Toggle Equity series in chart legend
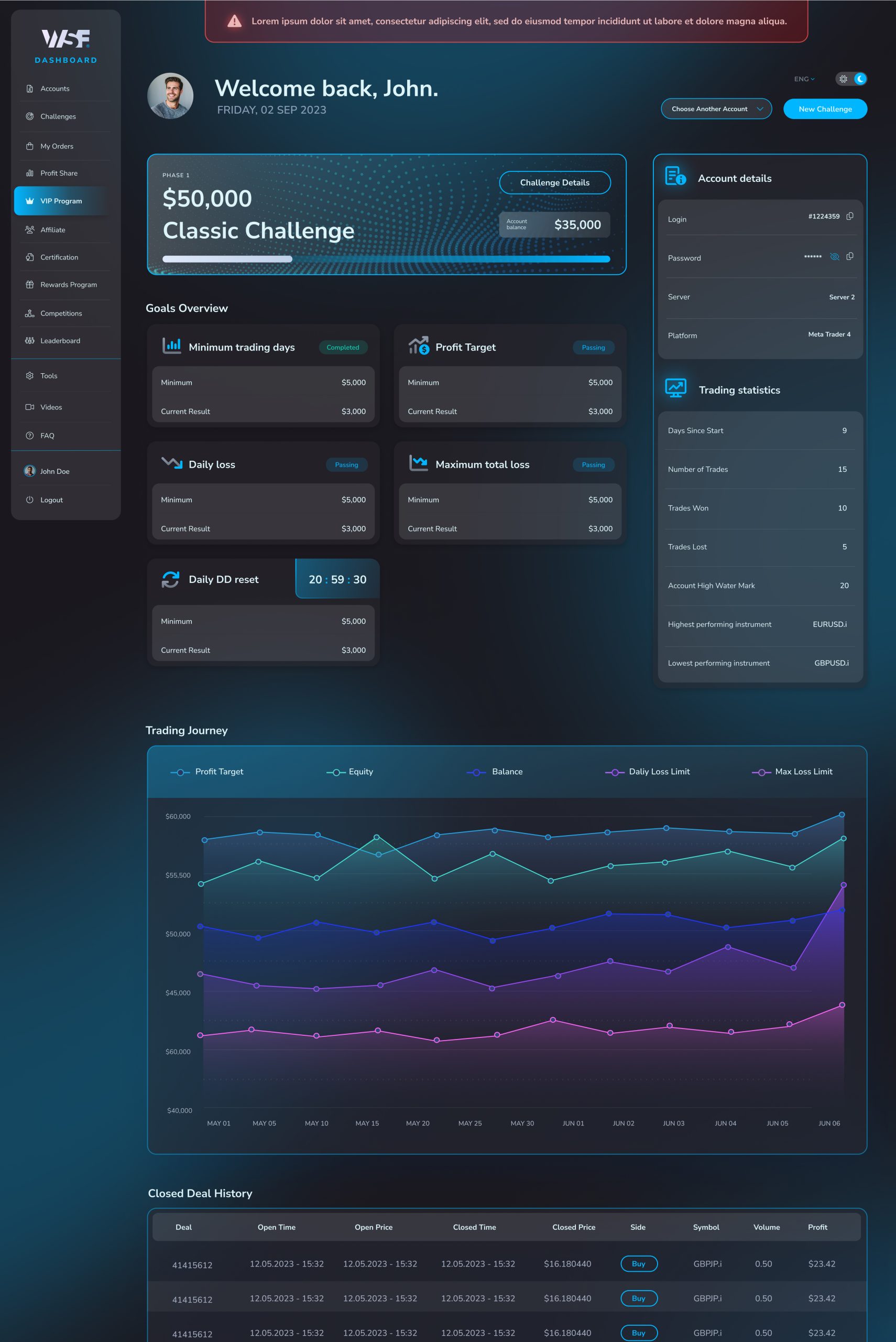Screen dimensions: 896x1342 click(349, 772)
